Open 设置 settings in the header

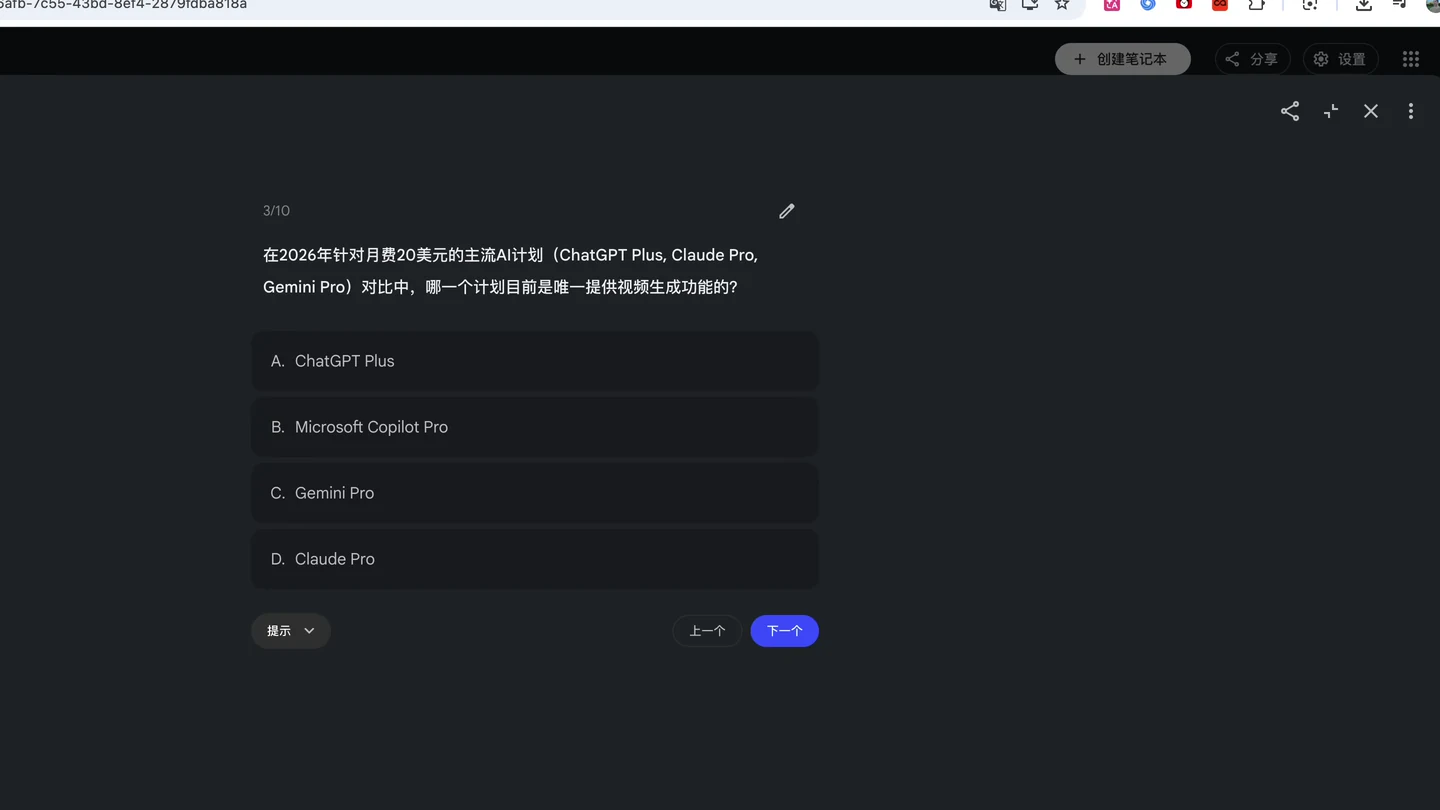point(1340,59)
